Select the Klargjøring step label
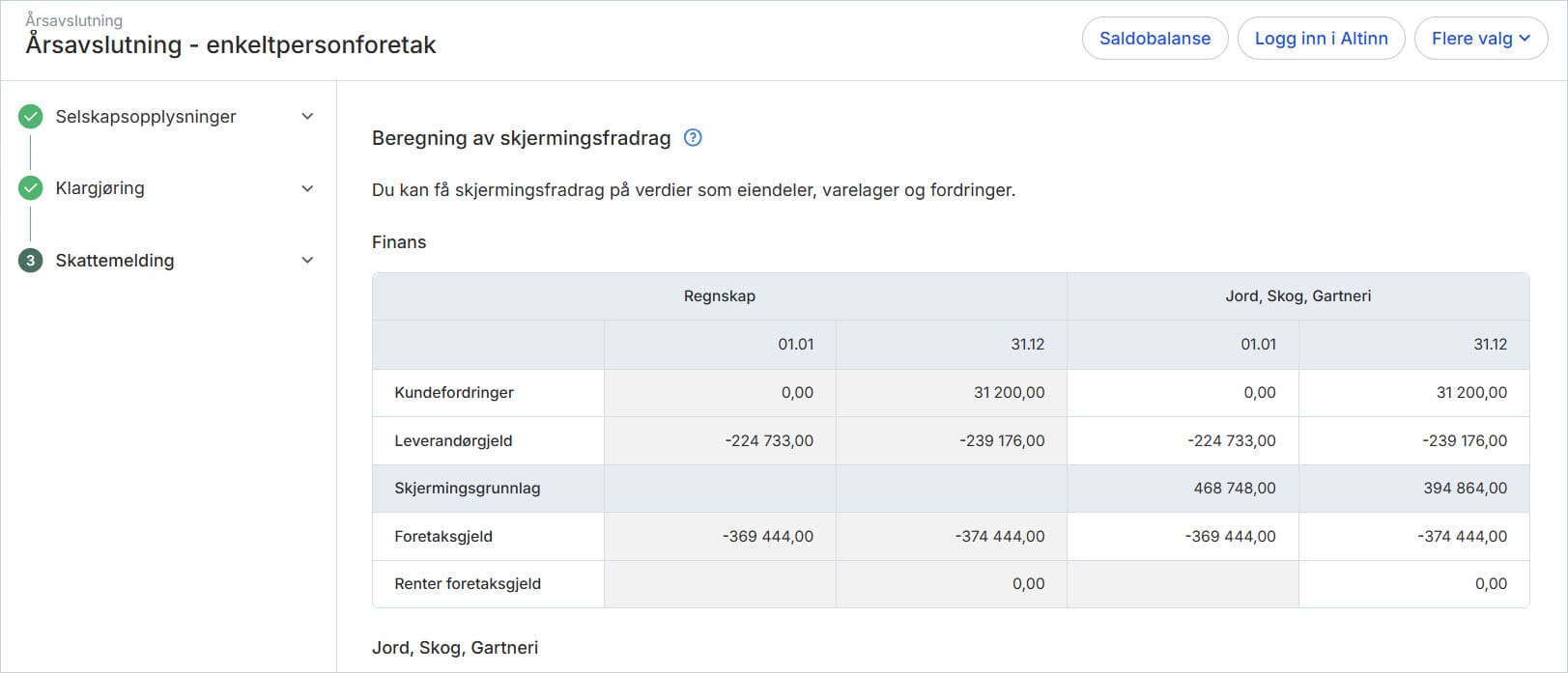The height and width of the screenshot is (673, 1568). pyautogui.click(x=100, y=188)
